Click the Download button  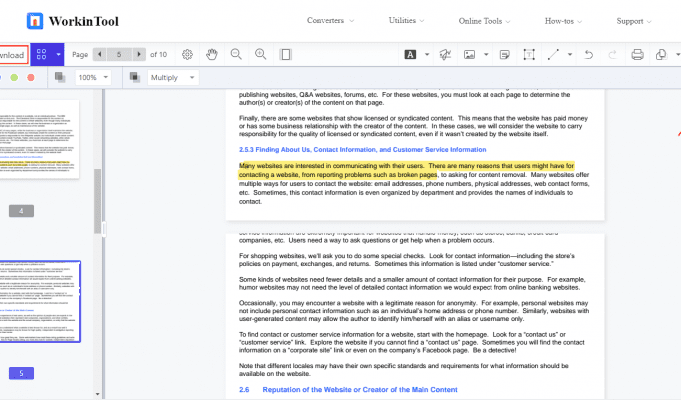(13, 55)
